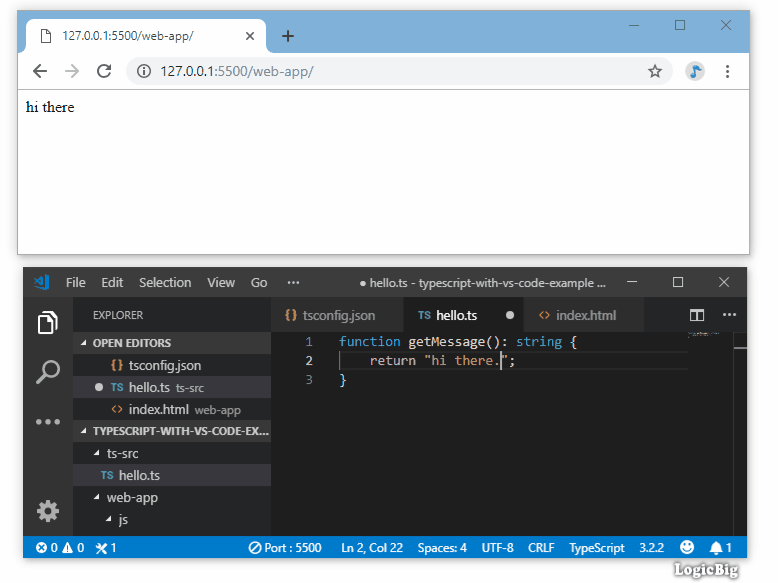Click the TypeScript version 3.2.2
778x583 pixels.
[651, 548]
